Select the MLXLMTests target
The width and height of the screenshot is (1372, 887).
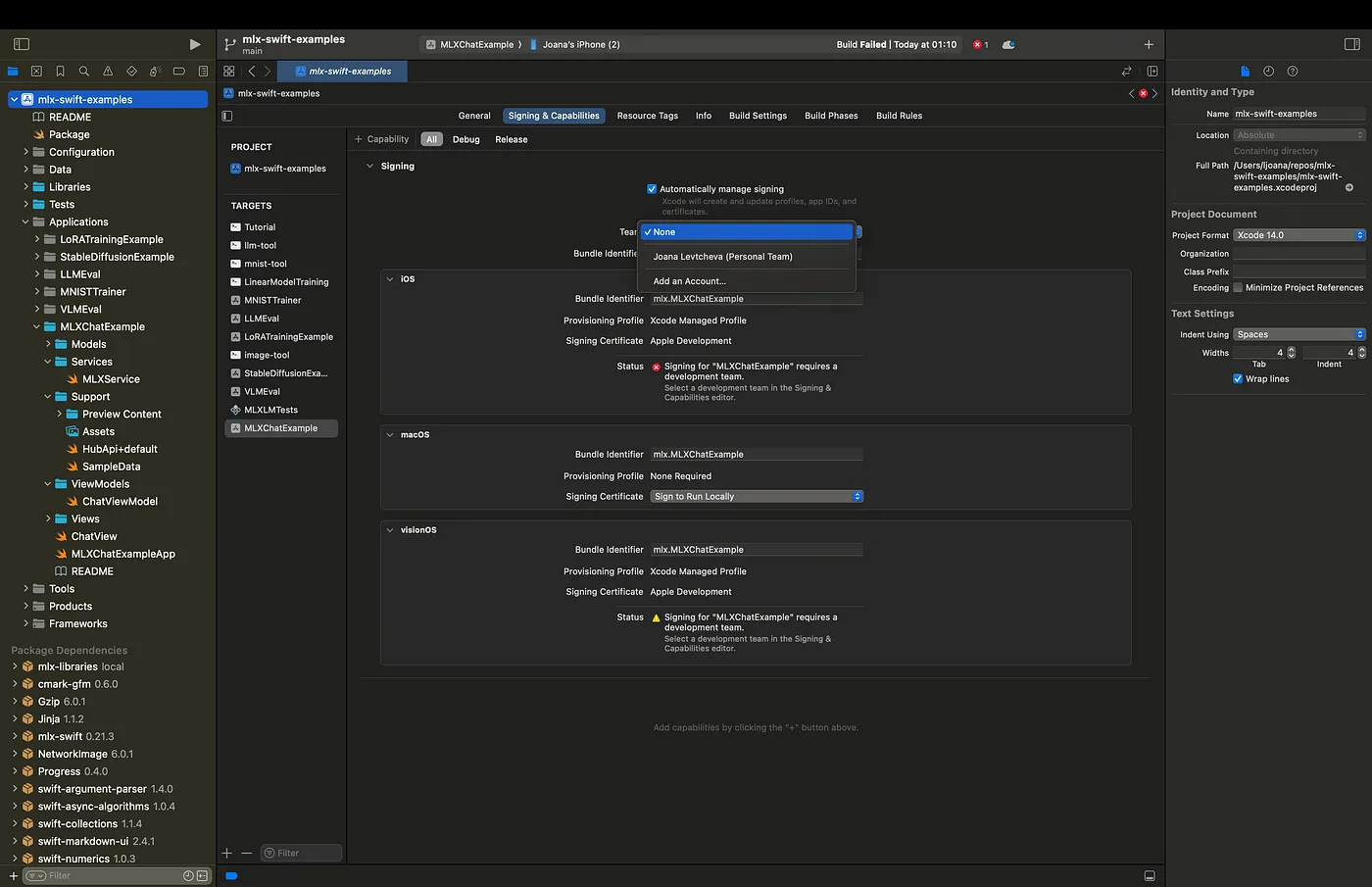point(270,410)
